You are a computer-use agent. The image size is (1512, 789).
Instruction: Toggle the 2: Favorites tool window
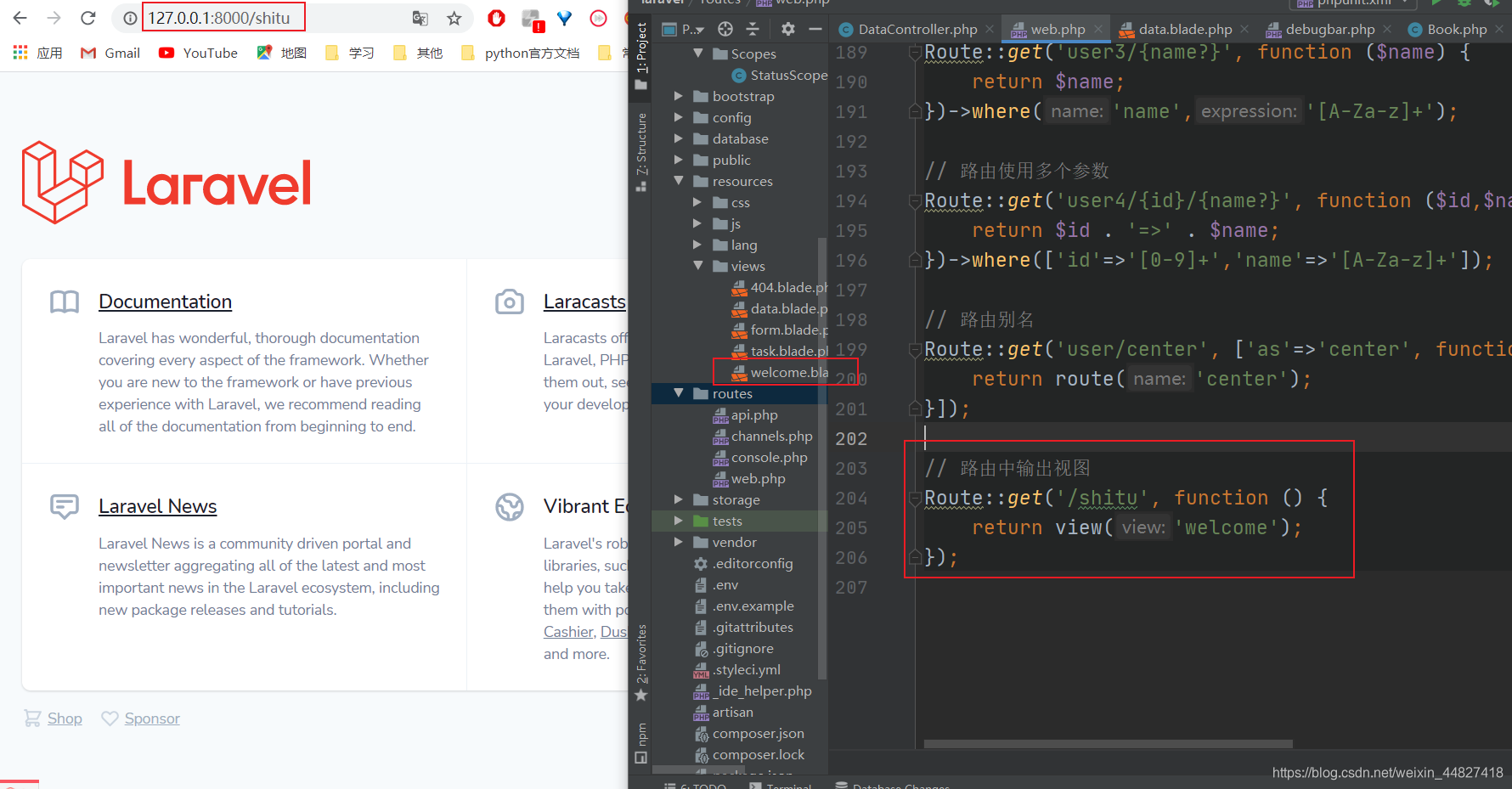click(x=641, y=663)
